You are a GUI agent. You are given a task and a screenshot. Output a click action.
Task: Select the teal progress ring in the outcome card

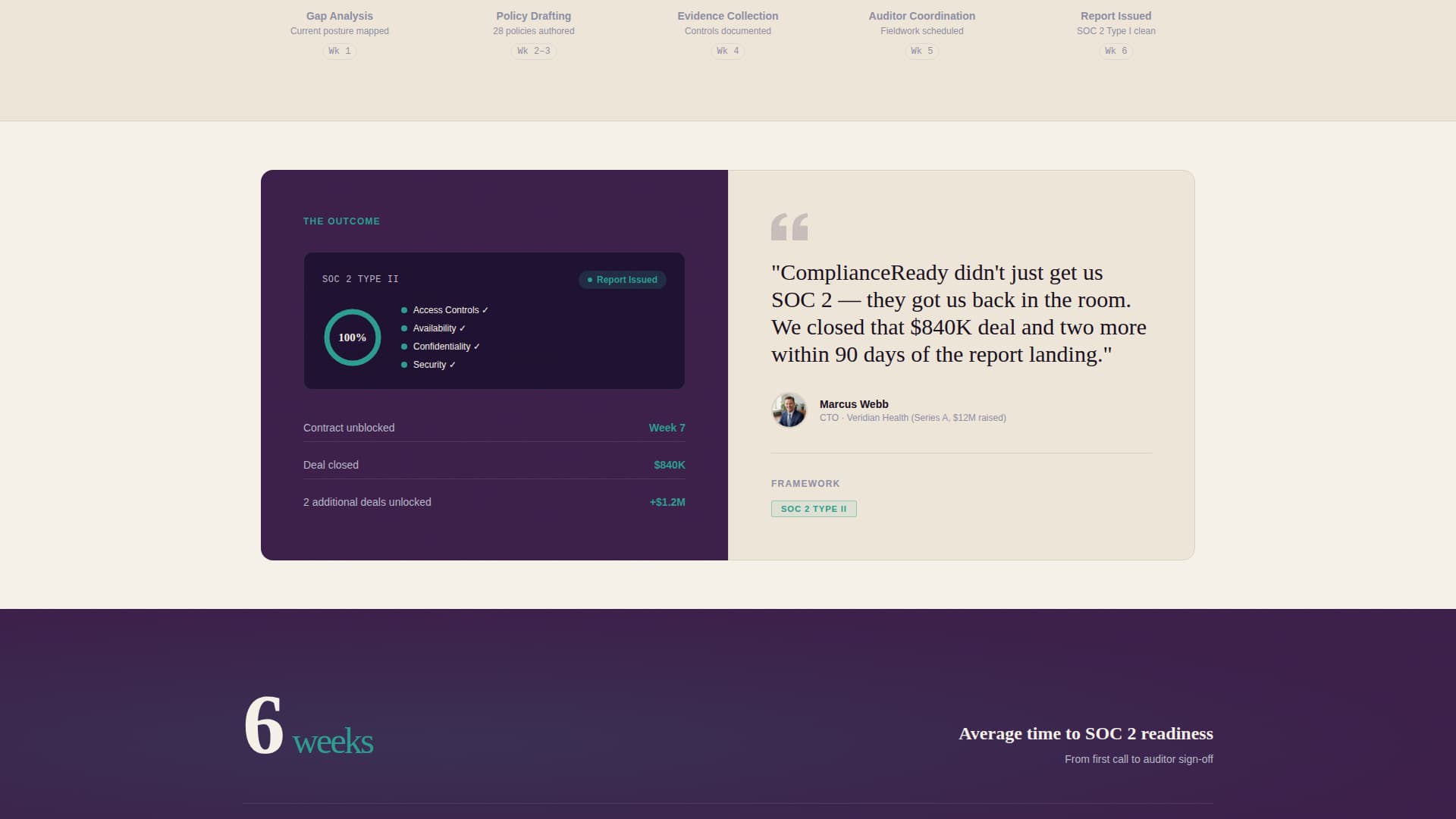point(353,337)
